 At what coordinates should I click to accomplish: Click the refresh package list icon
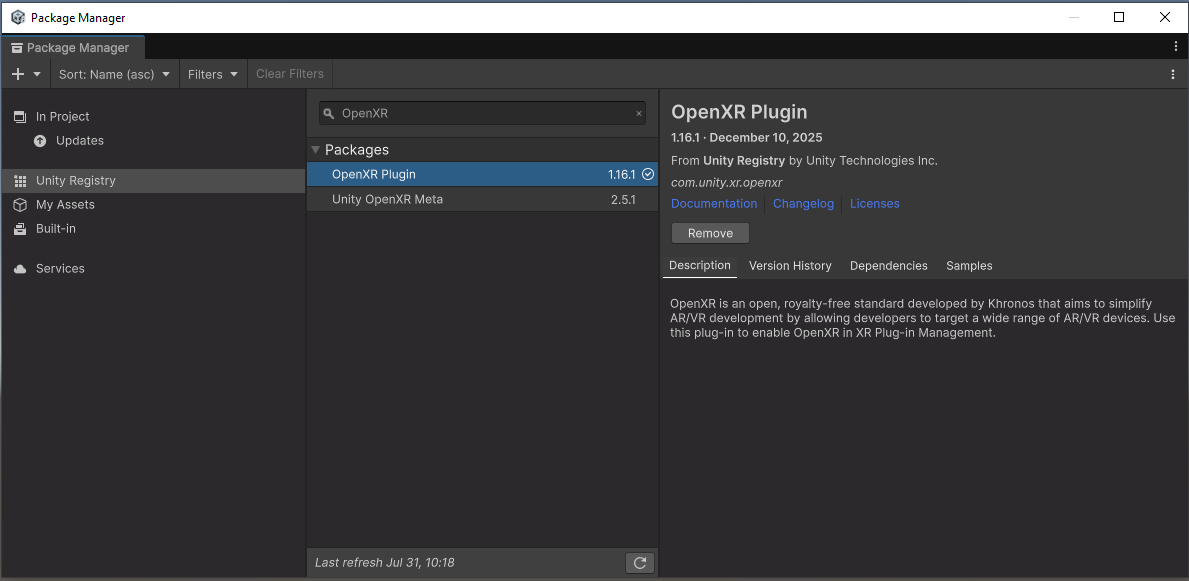click(x=640, y=563)
